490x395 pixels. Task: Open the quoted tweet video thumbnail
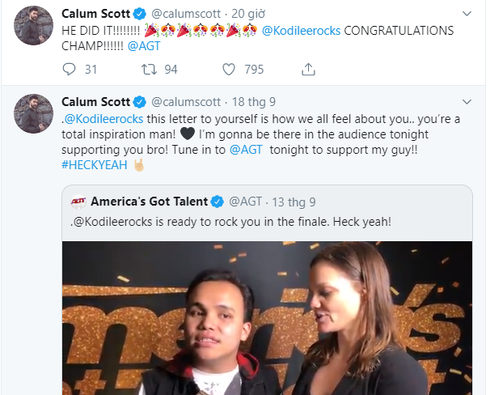(x=267, y=318)
